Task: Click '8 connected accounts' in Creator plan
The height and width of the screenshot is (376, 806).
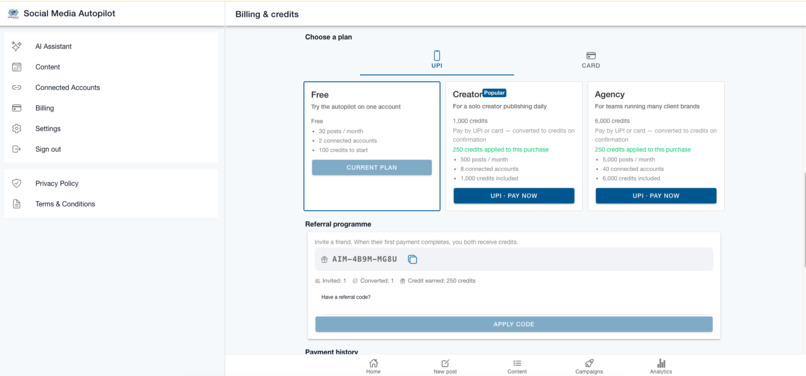Action: (x=489, y=169)
